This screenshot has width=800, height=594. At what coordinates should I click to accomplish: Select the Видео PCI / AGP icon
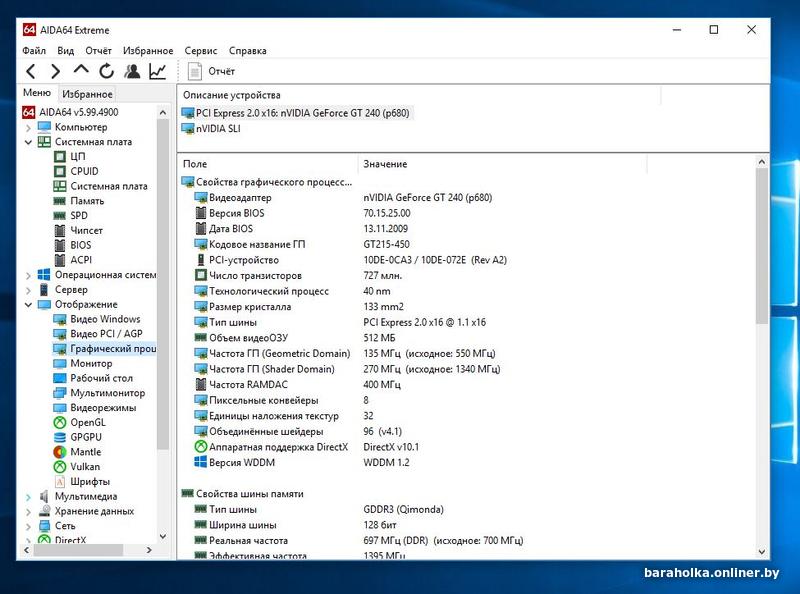tap(60, 334)
